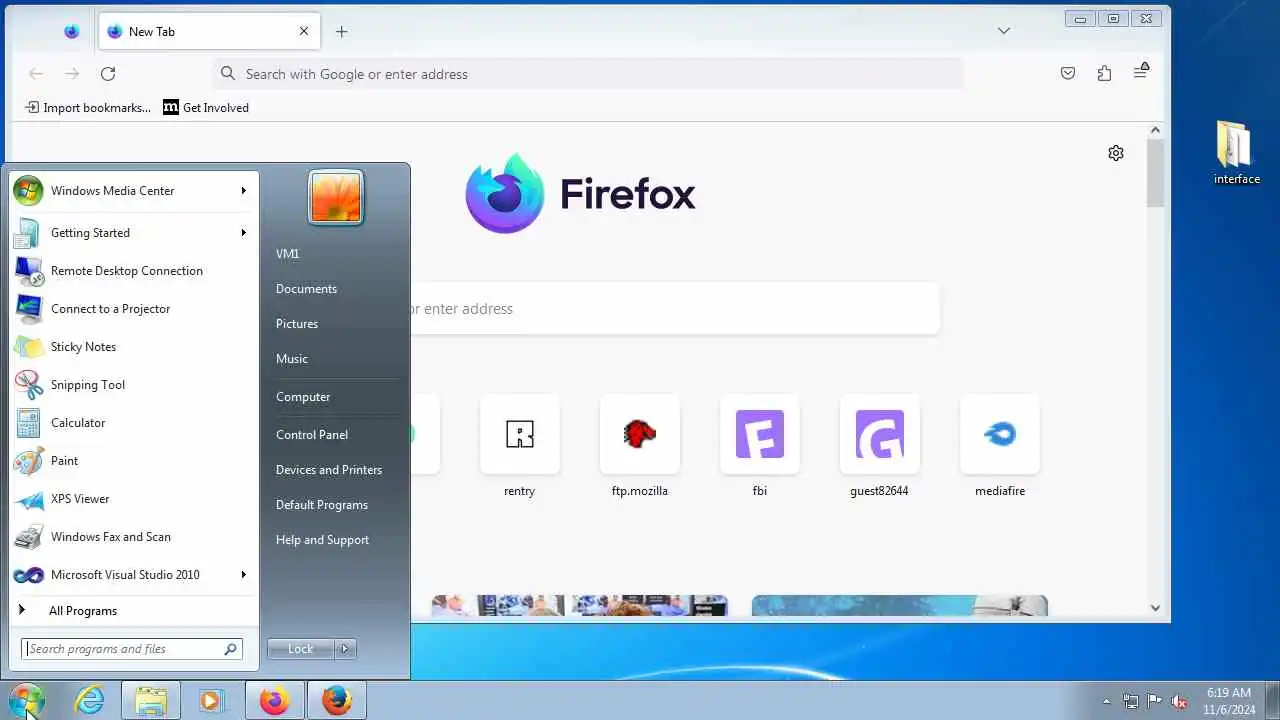Open Internet Explorer from taskbar
This screenshot has width=1280, height=720.
pos(90,700)
